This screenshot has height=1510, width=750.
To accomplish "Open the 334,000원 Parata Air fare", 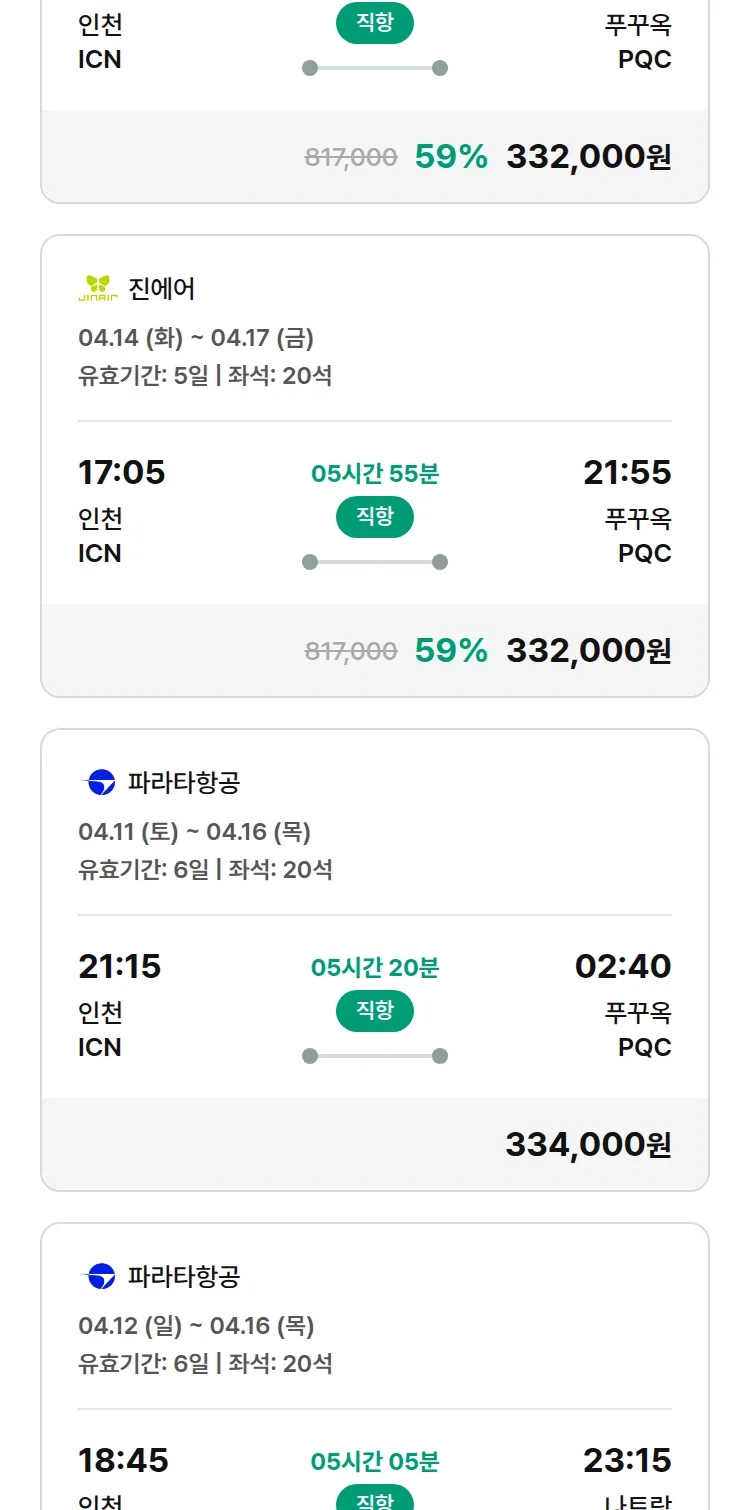I will [x=588, y=1144].
